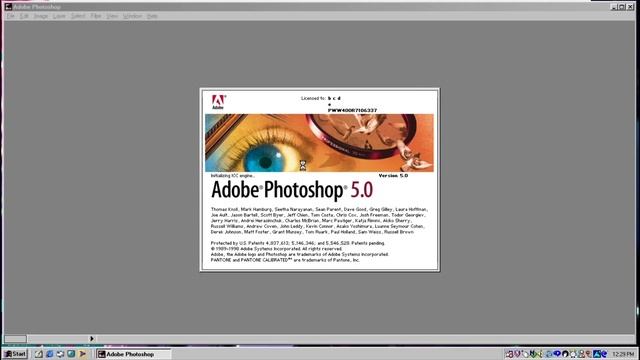Click the Adobe Photoshop taskbar button
Screen dimensions: 640x360
click(133, 354)
